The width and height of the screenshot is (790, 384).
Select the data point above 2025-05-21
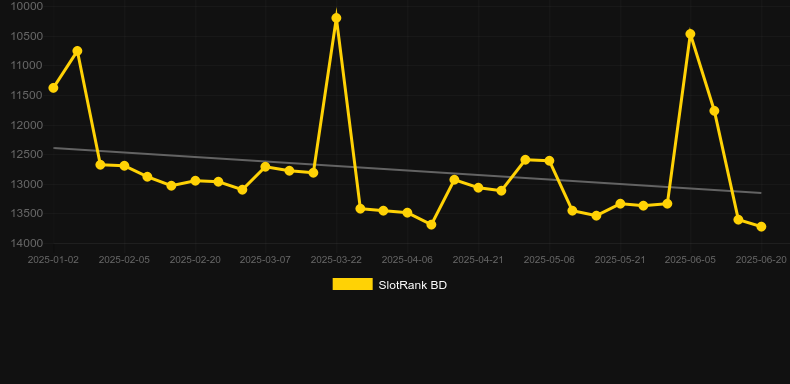pos(620,204)
